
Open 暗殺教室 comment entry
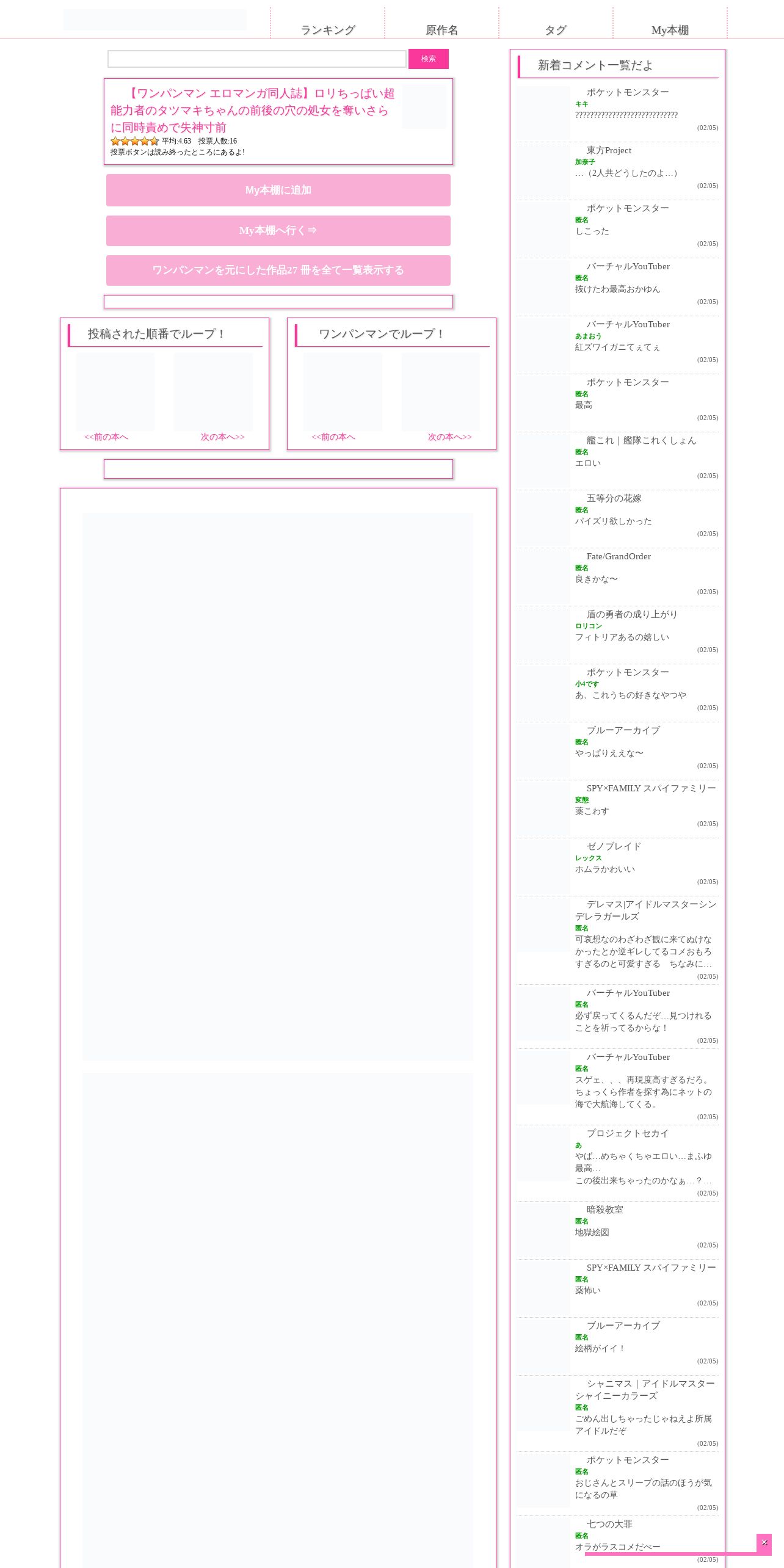pyautogui.click(x=617, y=1230)
